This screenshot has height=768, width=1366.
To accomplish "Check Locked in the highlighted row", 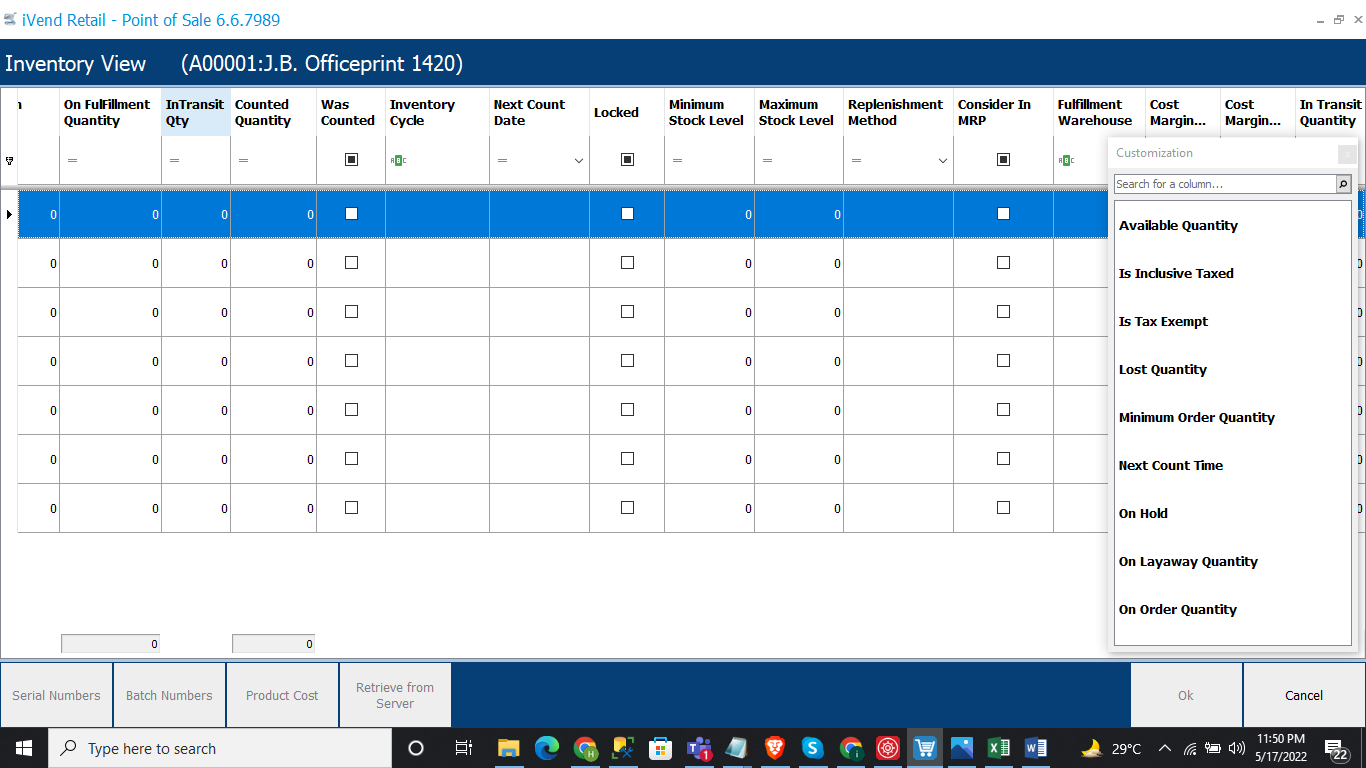I will 627,214.
